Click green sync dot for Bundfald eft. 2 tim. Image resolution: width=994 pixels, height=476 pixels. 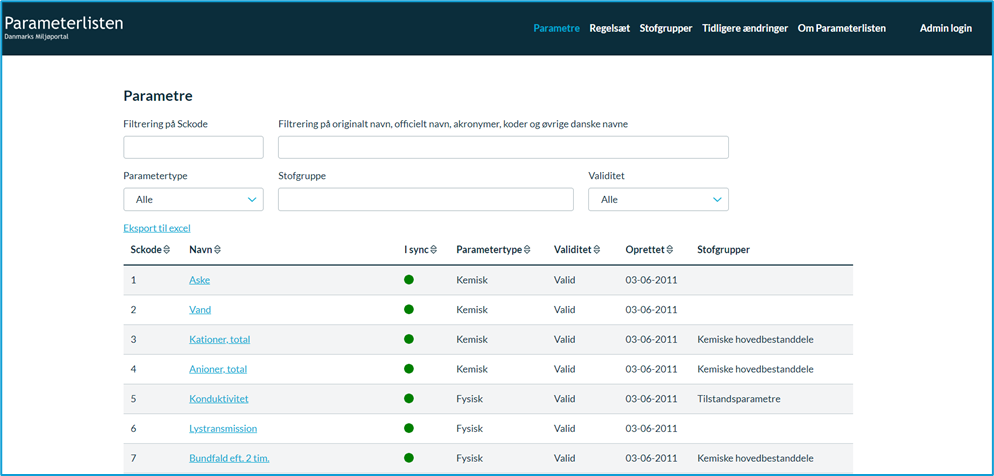point(409,458)
